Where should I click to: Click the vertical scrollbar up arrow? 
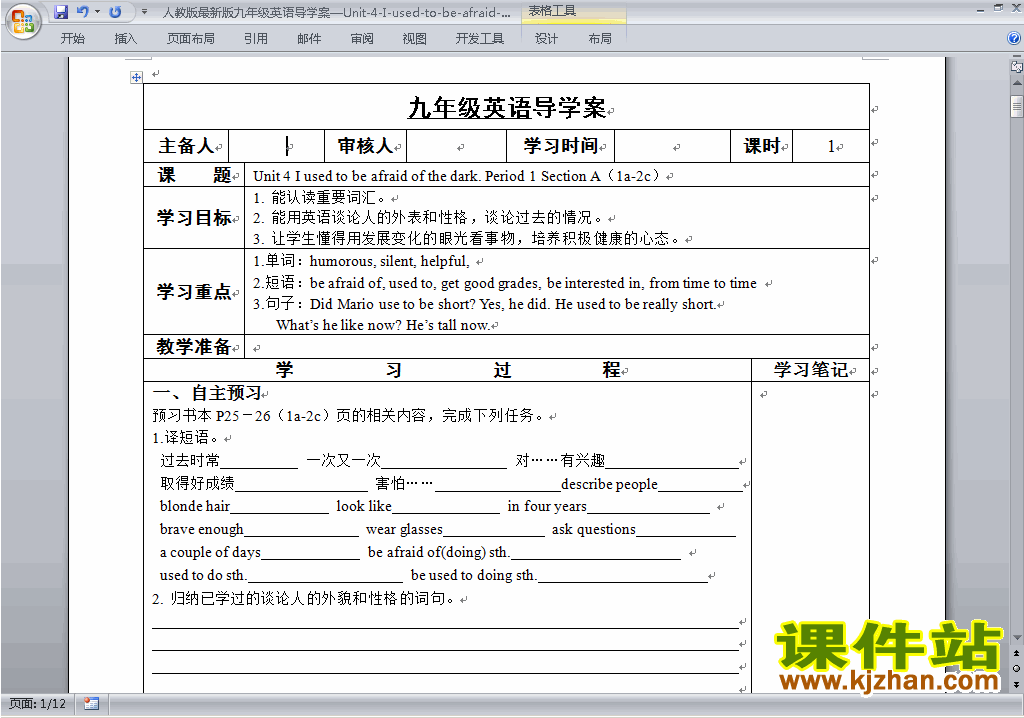pos(1017,84)
